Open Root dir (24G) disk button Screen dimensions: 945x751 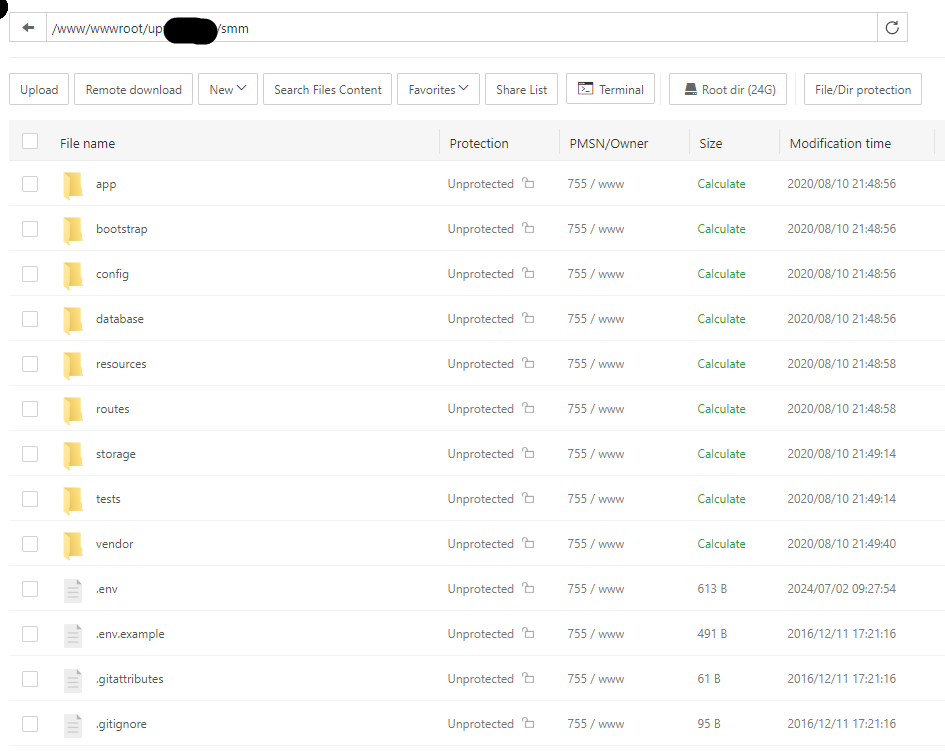(x=729, y=90)
